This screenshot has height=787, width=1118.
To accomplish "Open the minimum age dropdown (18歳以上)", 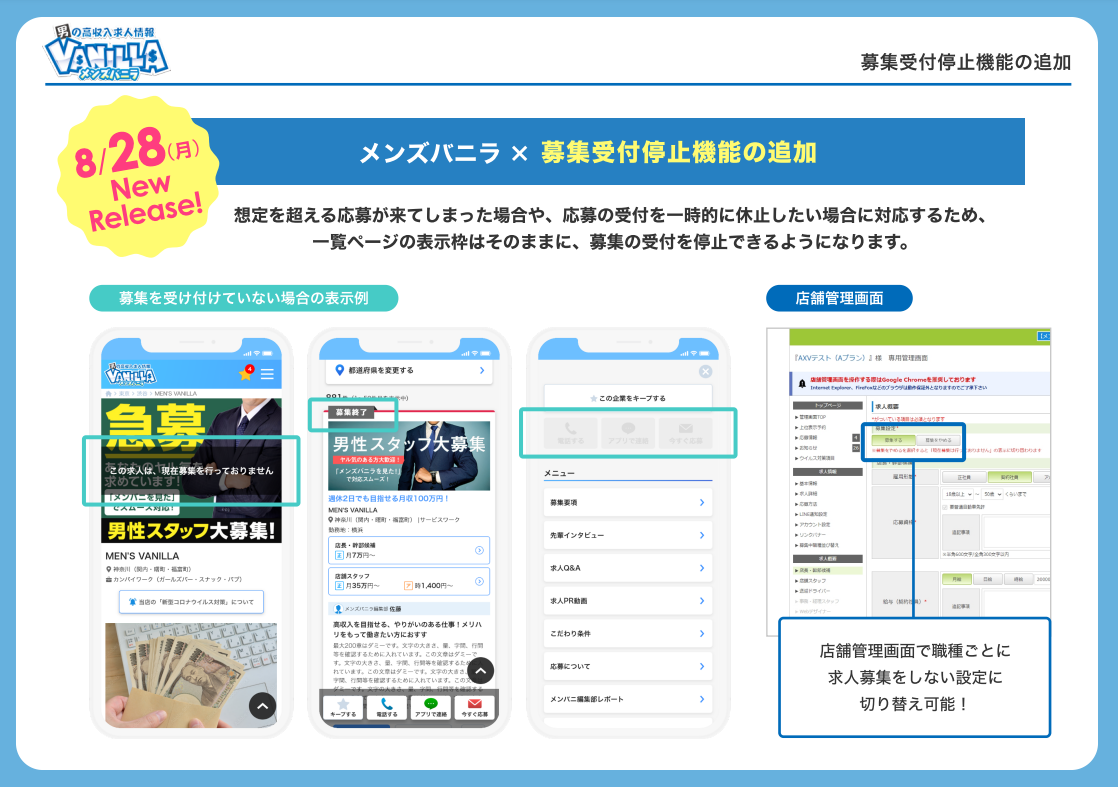I will (956, 494).
